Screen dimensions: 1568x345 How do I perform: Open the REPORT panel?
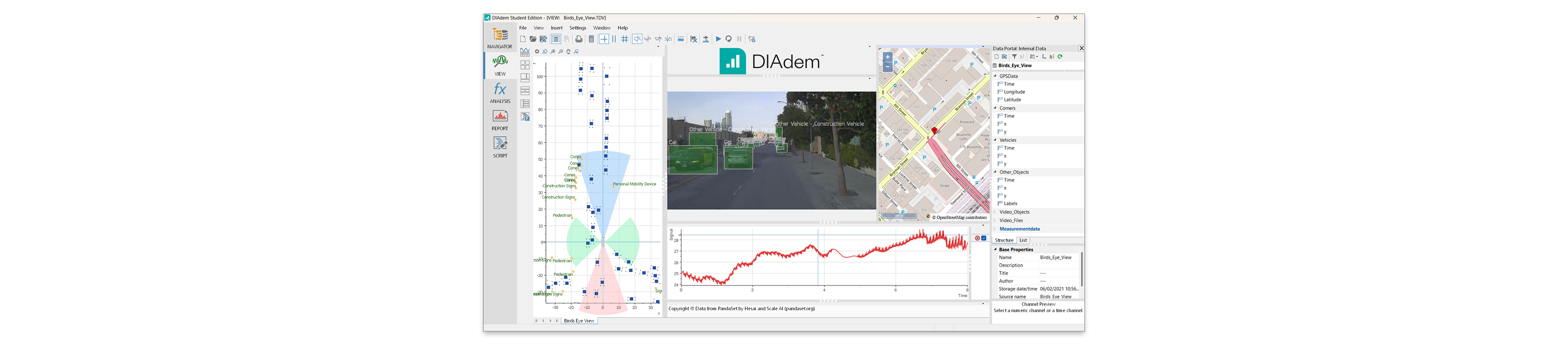500,120
